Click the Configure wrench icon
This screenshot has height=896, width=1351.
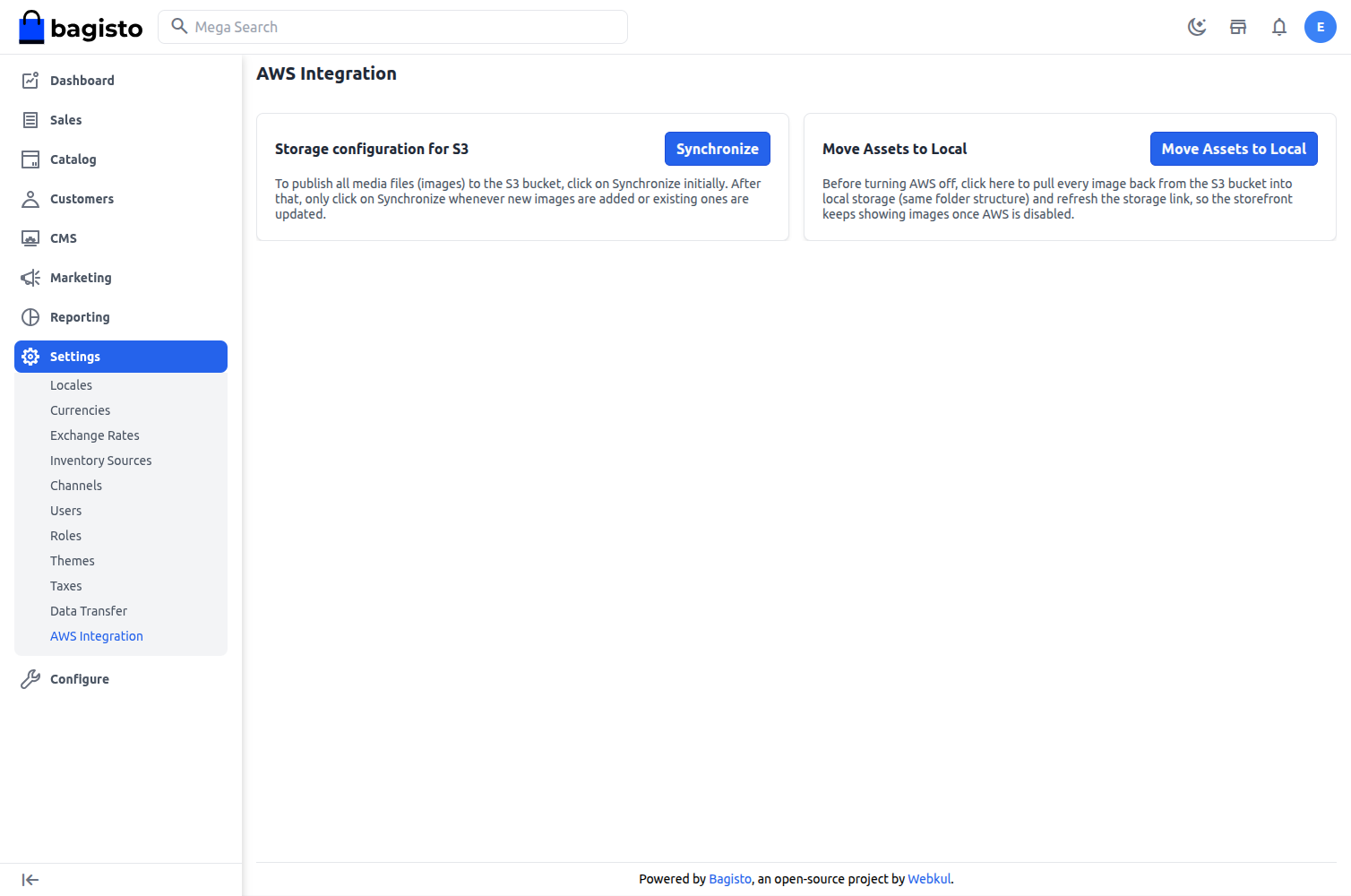(30, 679)
